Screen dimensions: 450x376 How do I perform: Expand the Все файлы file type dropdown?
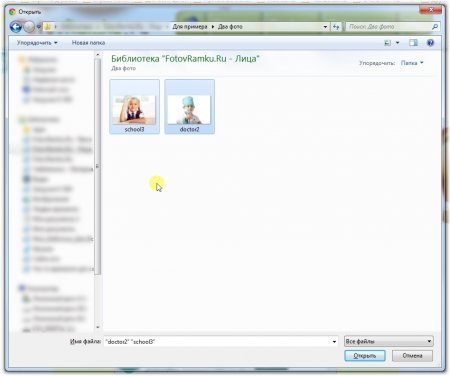[389, 341]
